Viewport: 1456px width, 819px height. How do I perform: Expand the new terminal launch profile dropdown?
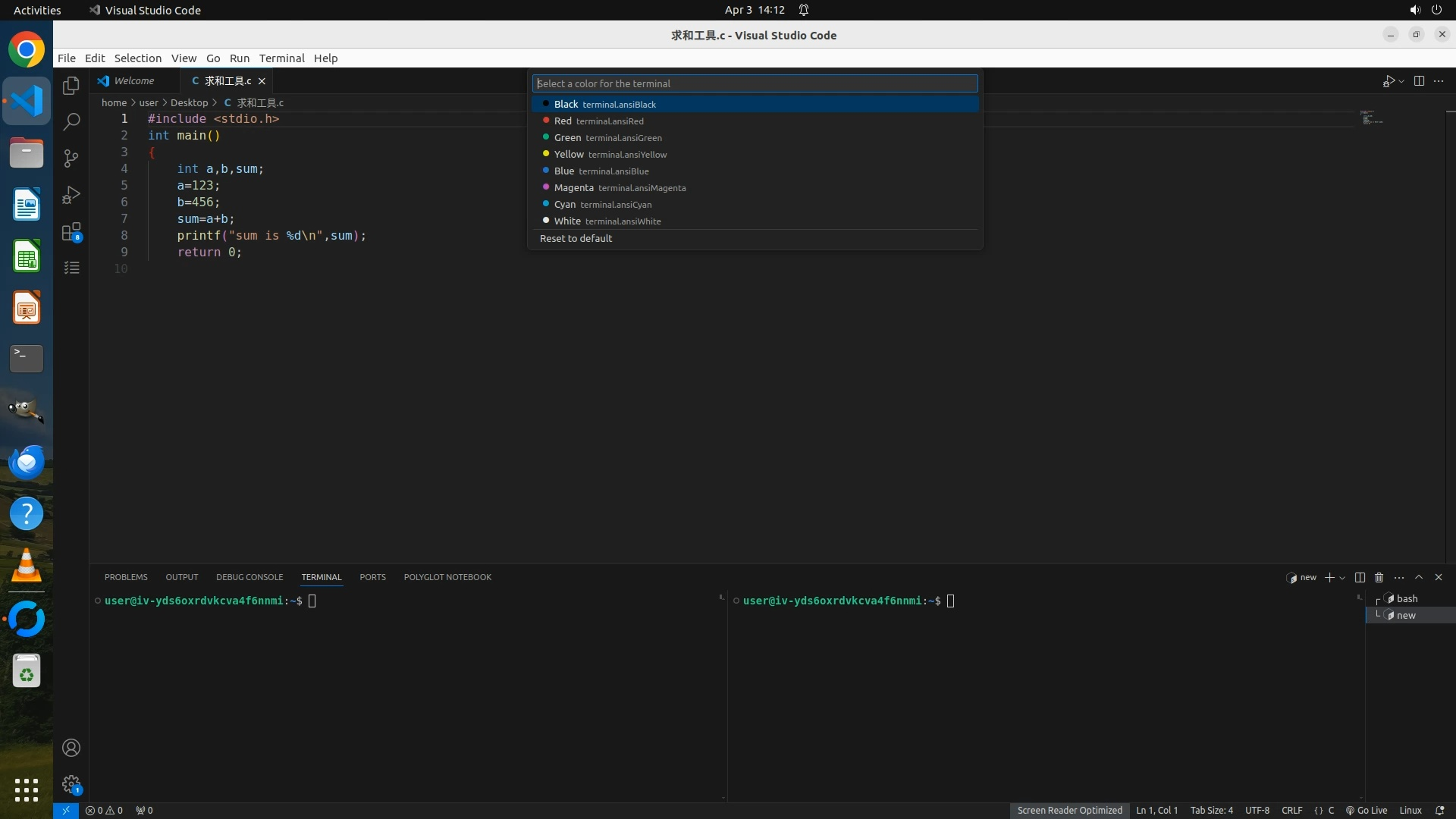coord(1342,578)
